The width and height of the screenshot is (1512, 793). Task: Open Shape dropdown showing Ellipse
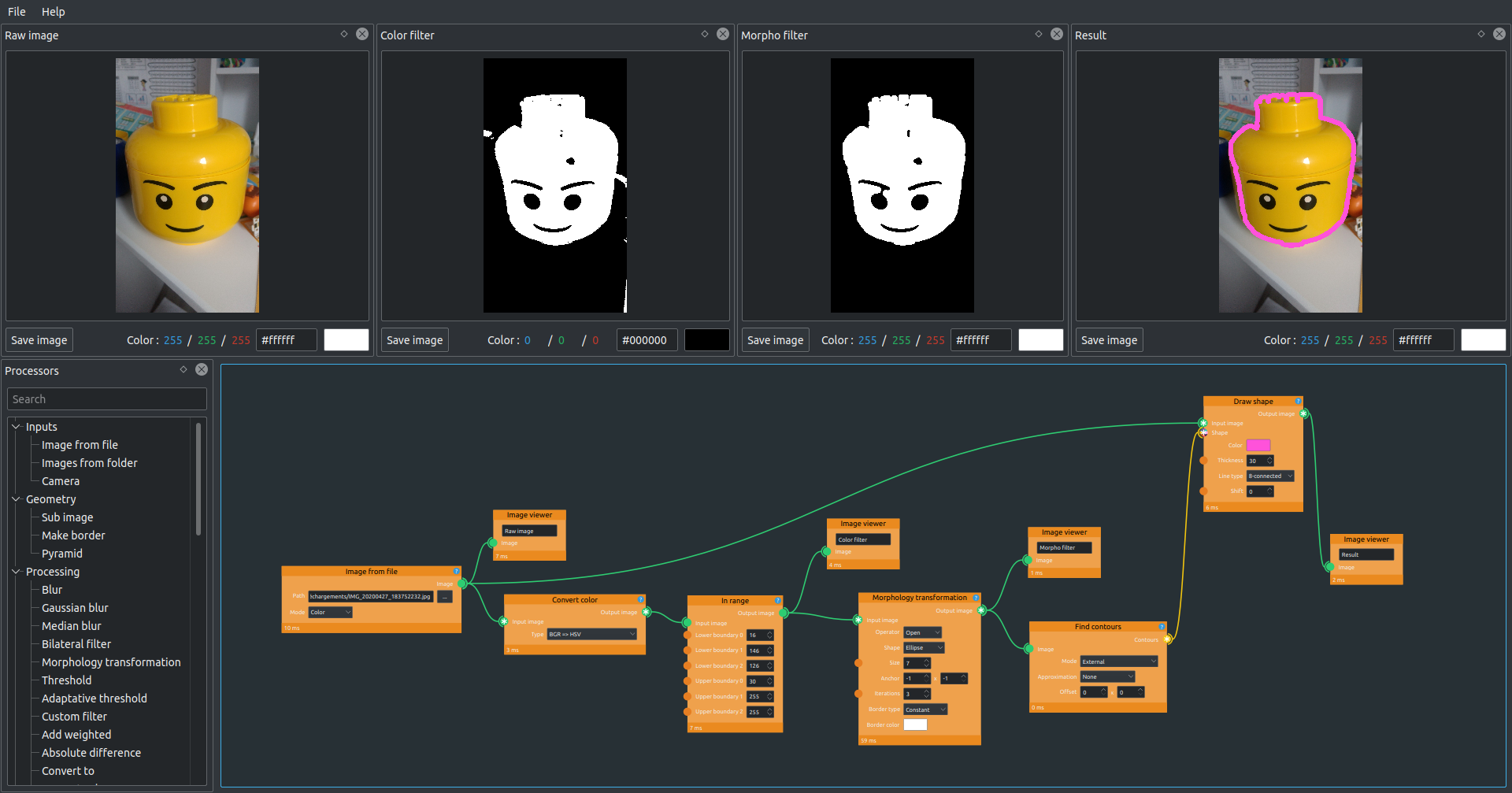[x=924, y=648]
